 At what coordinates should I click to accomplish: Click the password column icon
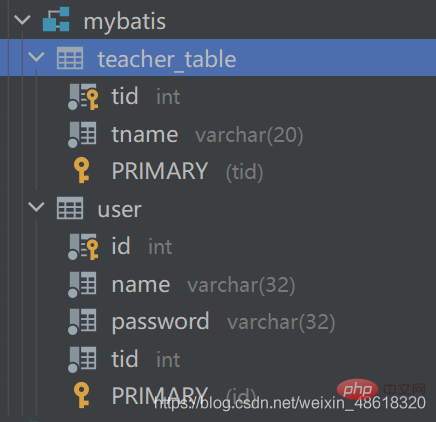[82, 322]
